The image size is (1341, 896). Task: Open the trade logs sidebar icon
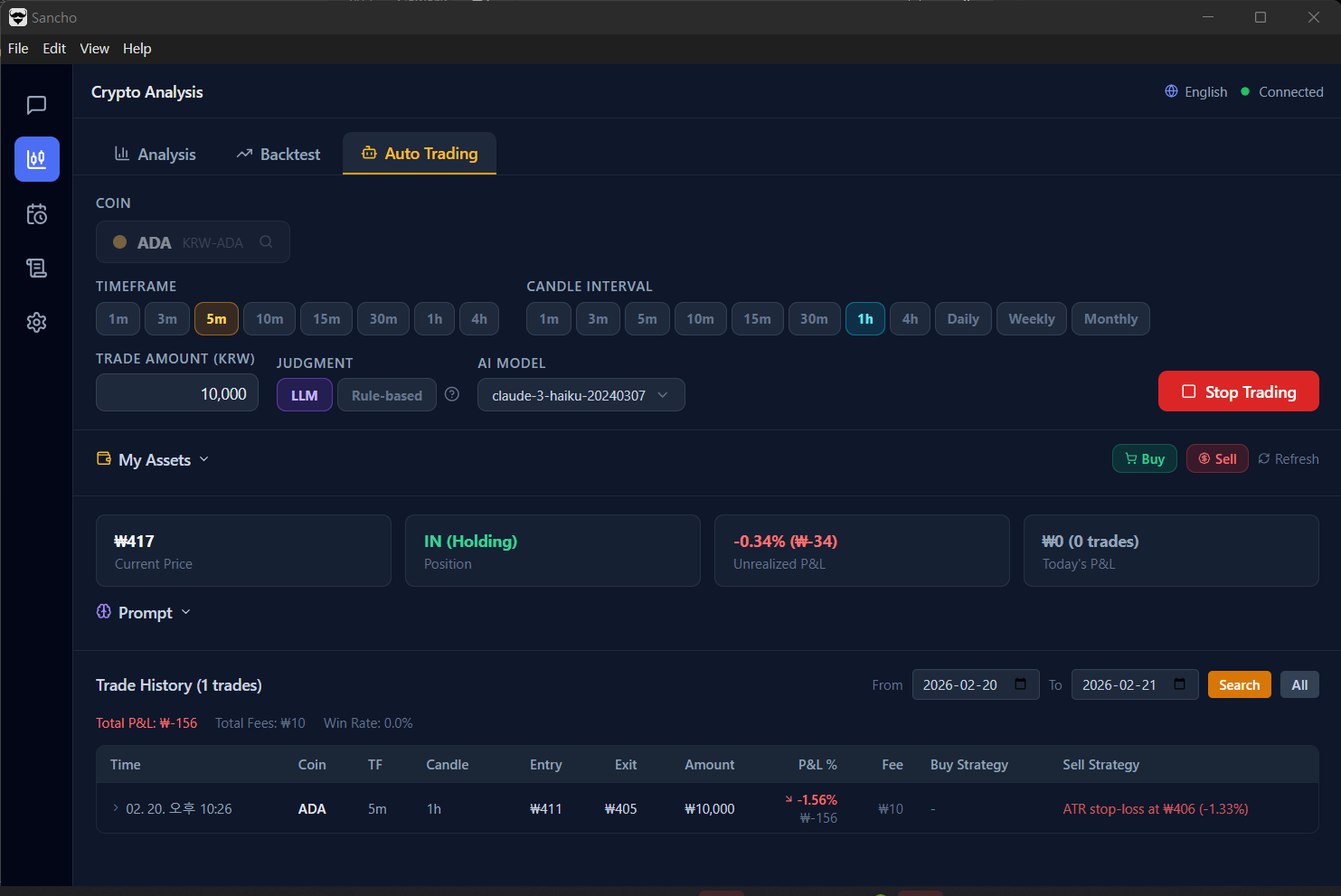[x=36, y=268]
